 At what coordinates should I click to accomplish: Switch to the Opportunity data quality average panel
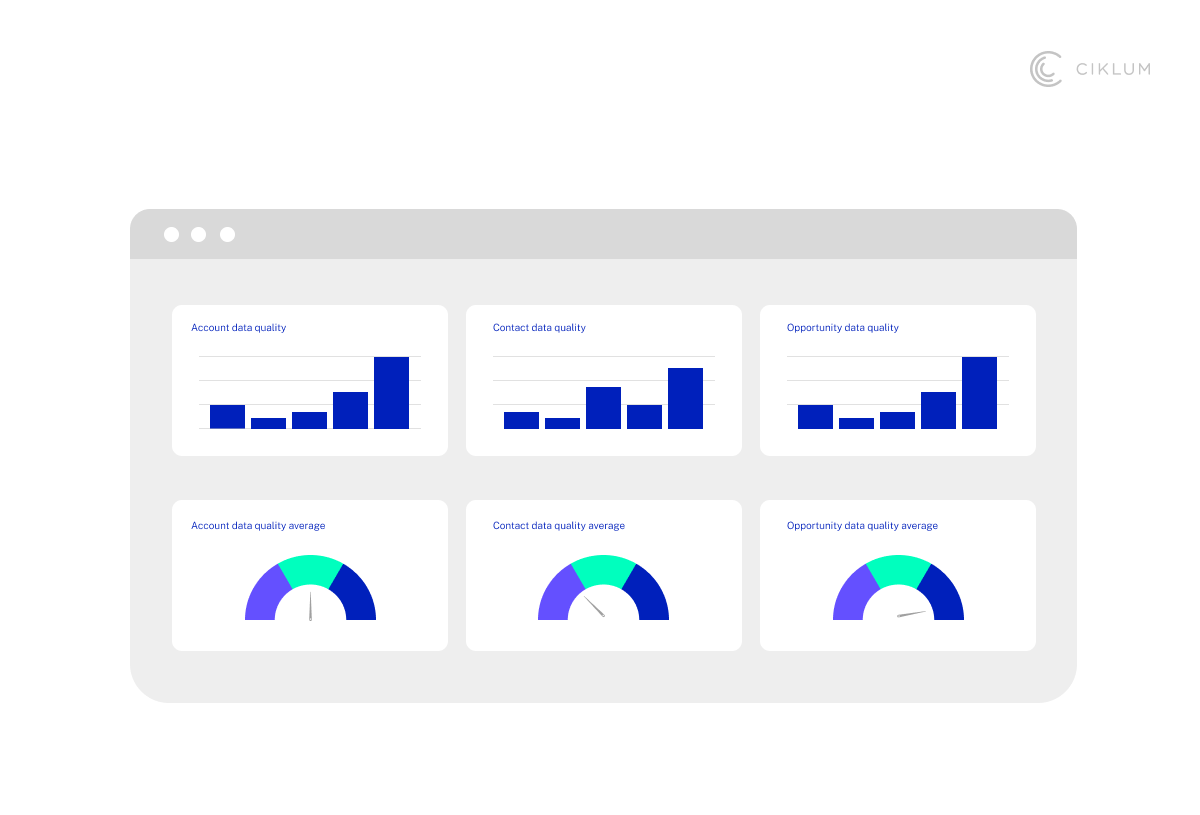pos(897,575)
